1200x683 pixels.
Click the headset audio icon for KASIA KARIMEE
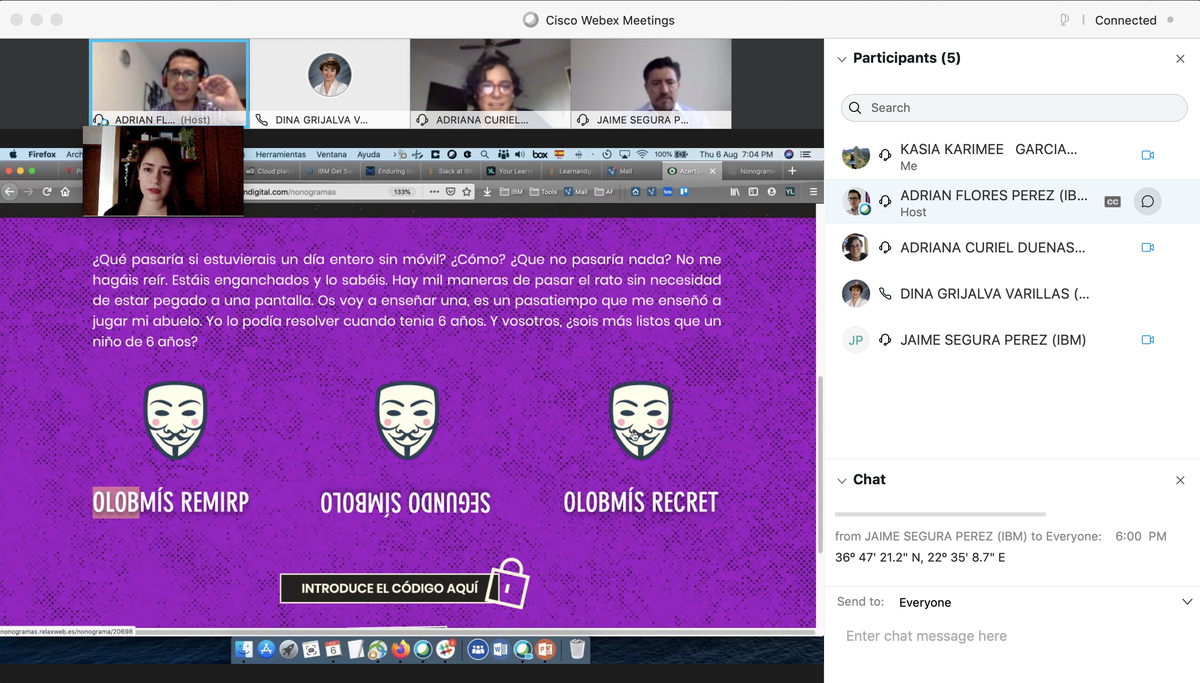point(885,156)
